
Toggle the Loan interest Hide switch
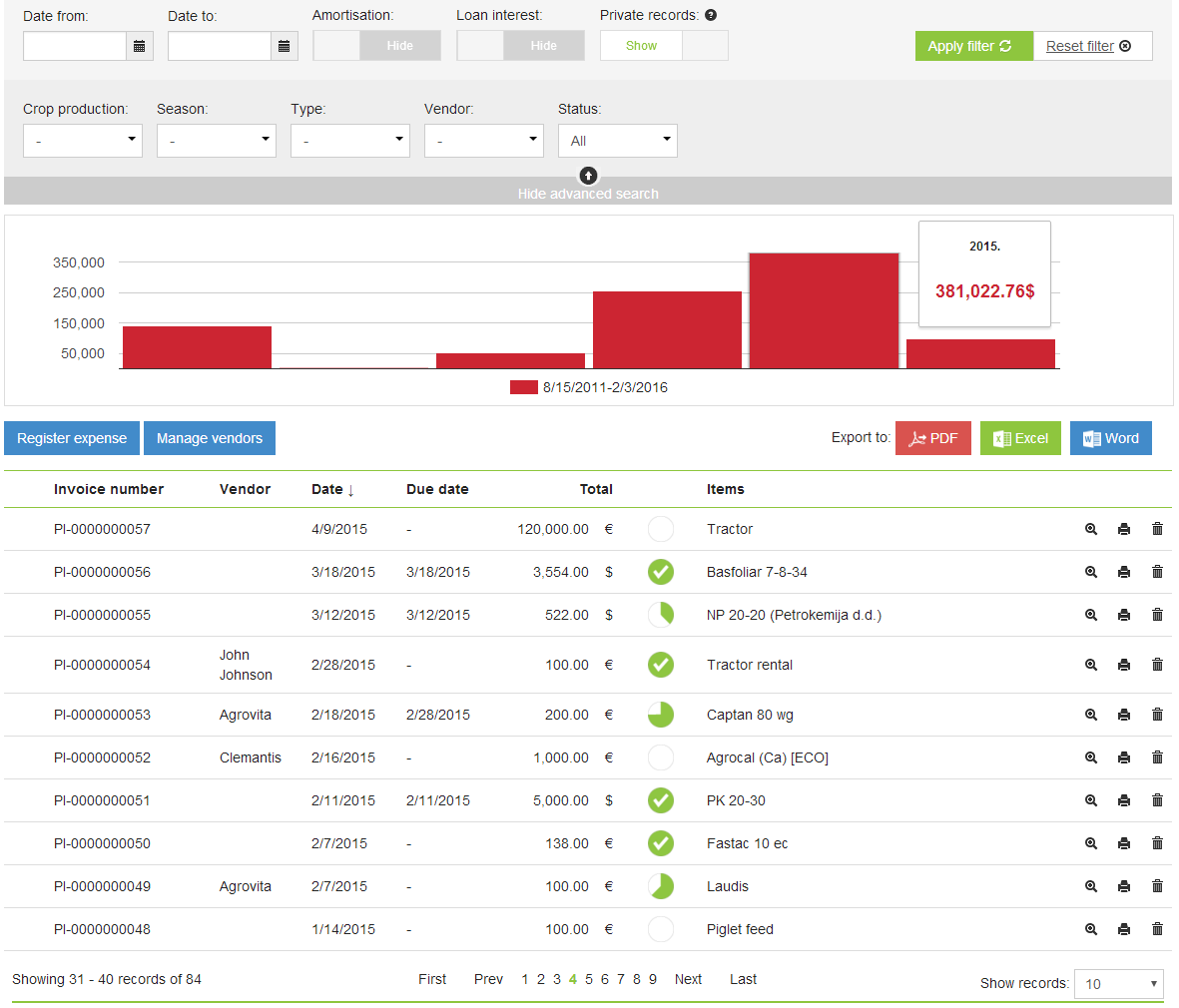tap(521, 46)
